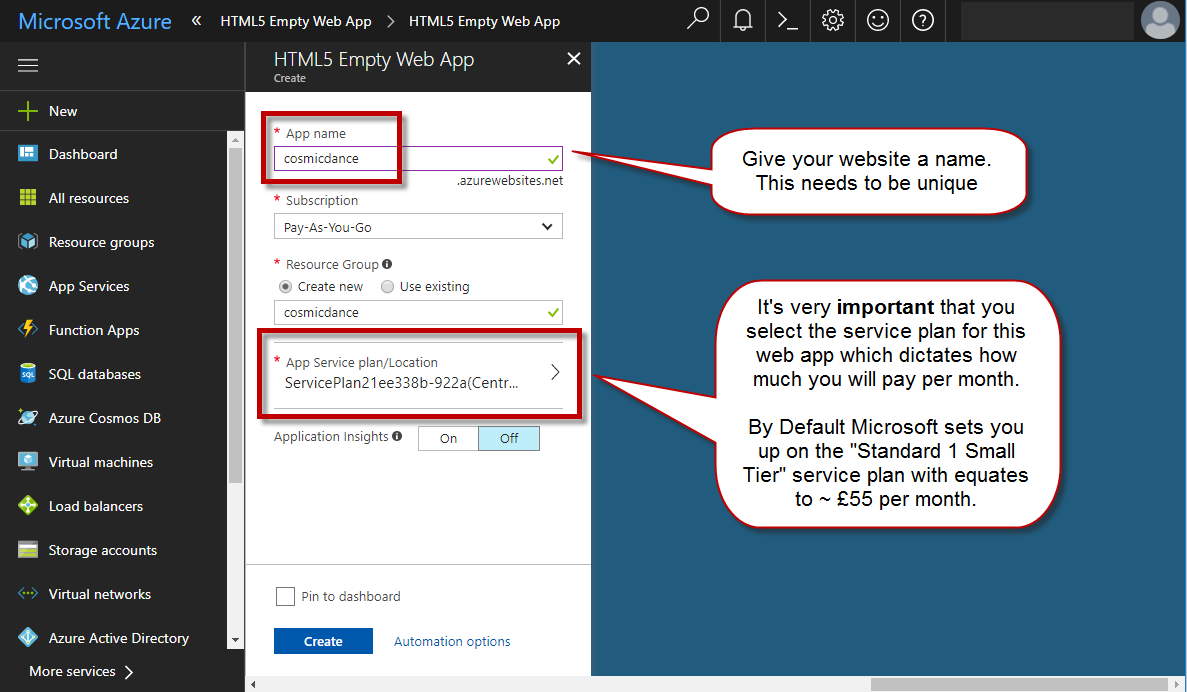Click the Function Apps lightning icon

point(28,329)
